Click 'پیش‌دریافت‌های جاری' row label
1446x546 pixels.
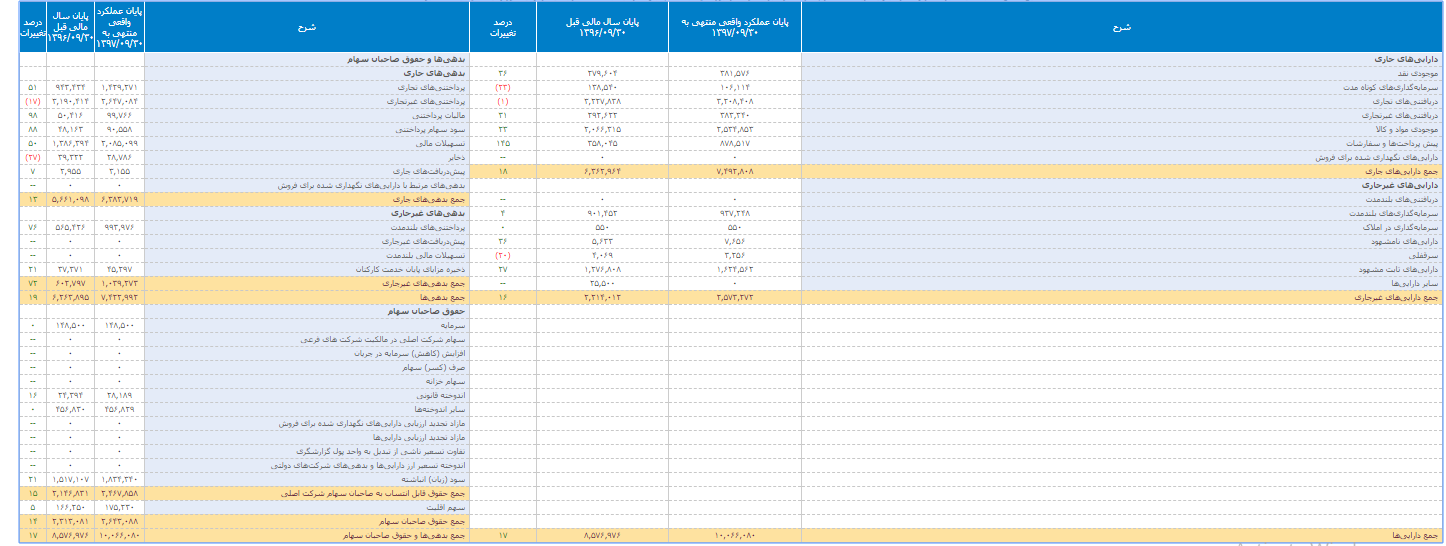427,172
